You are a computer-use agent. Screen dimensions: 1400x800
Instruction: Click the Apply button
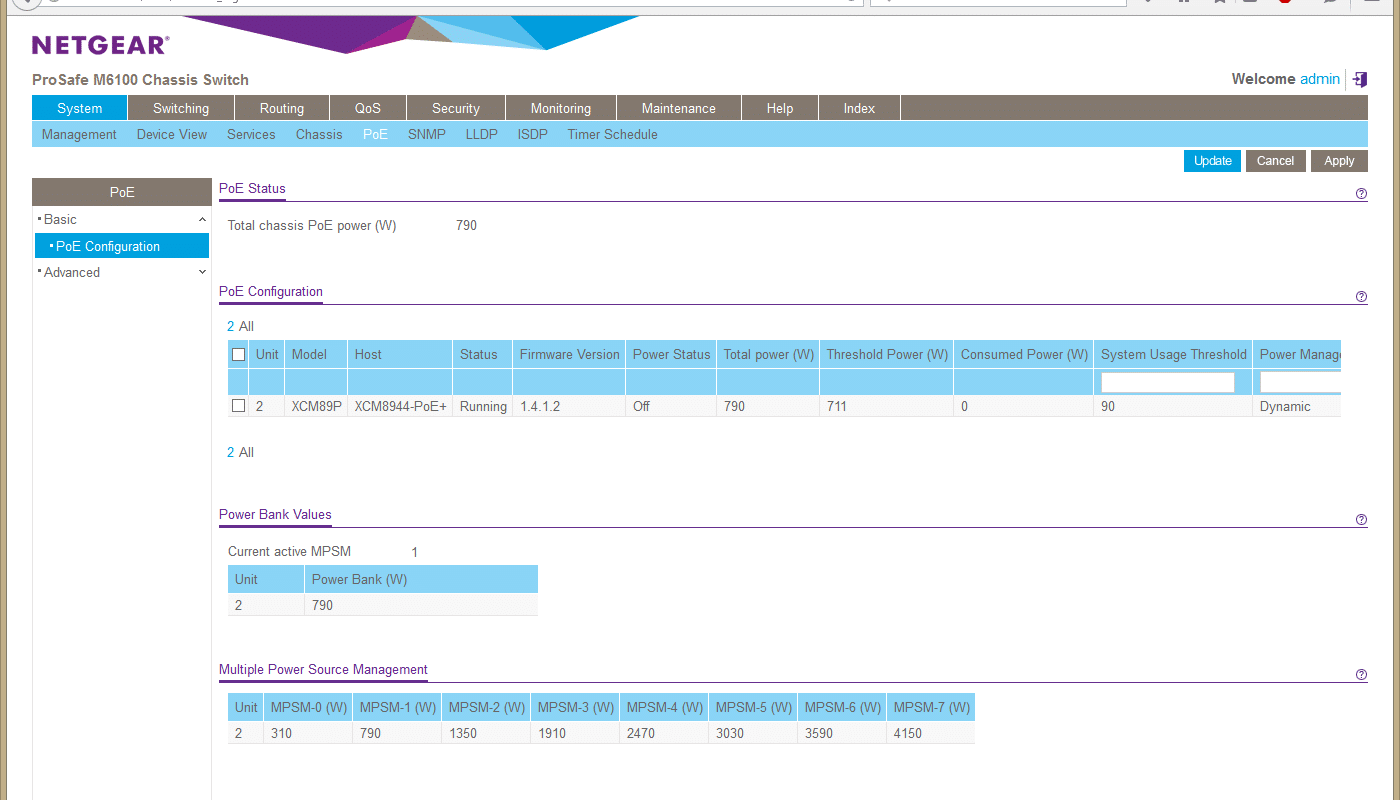[x=1339, y=161]
